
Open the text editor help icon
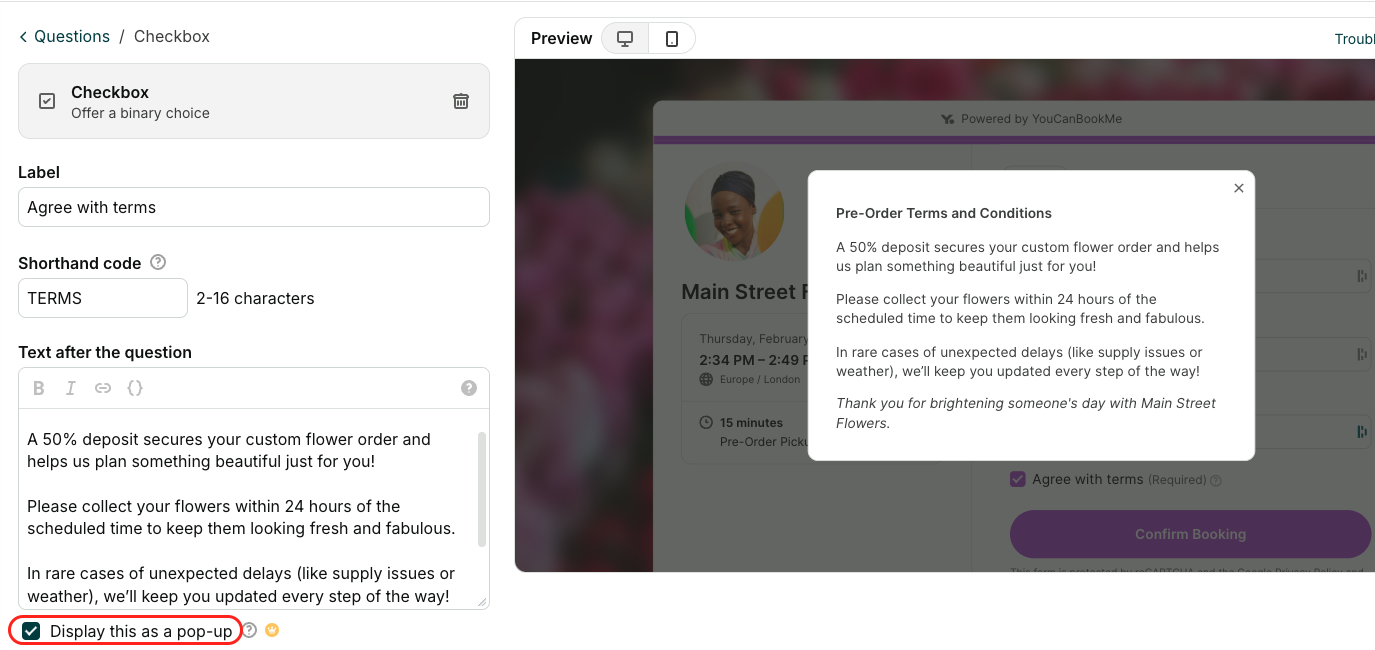pyautogui.click(x=469, y=388)
